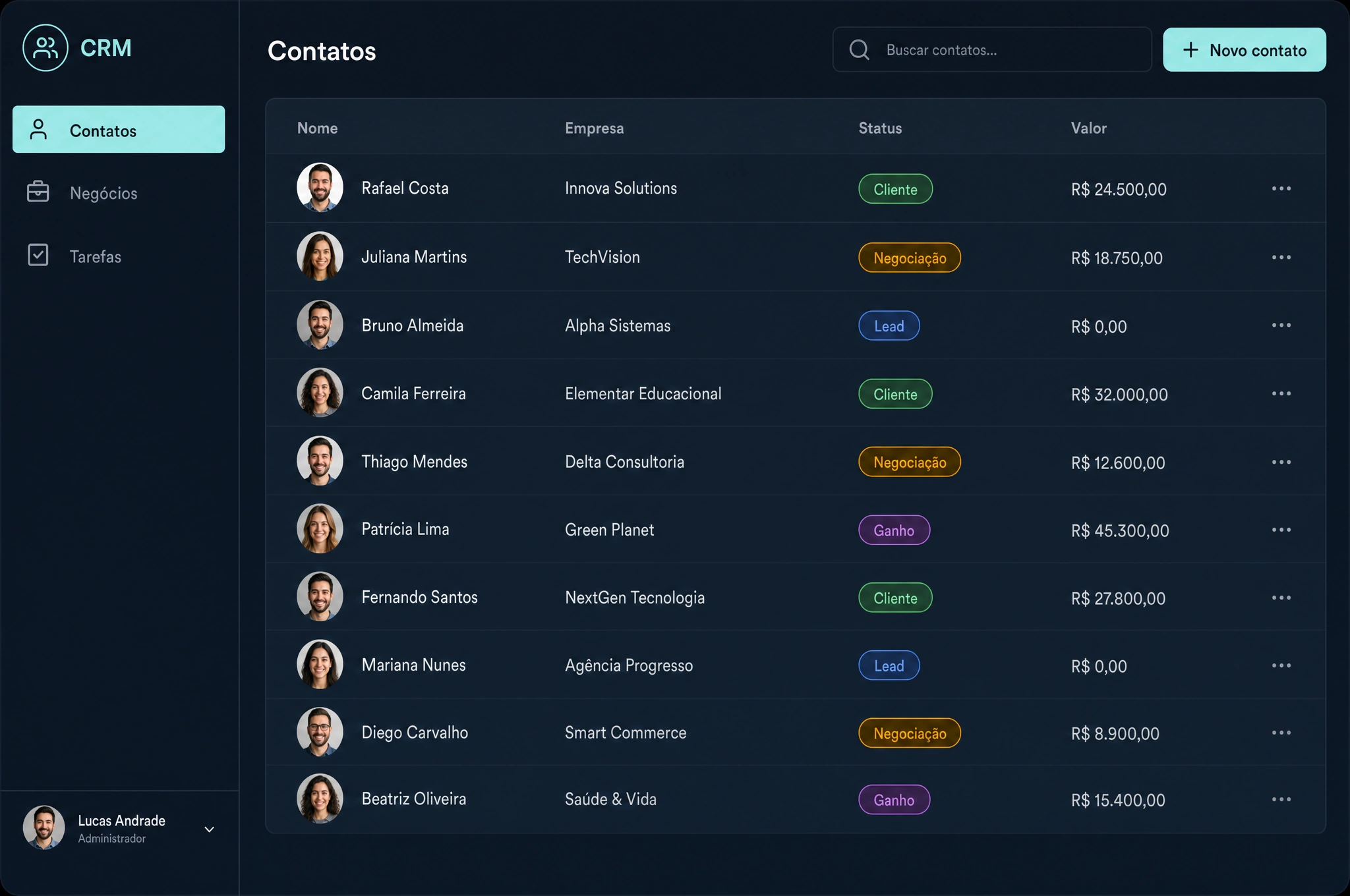Open more options for Thiago Mendes

click(x=1281, y=462)
